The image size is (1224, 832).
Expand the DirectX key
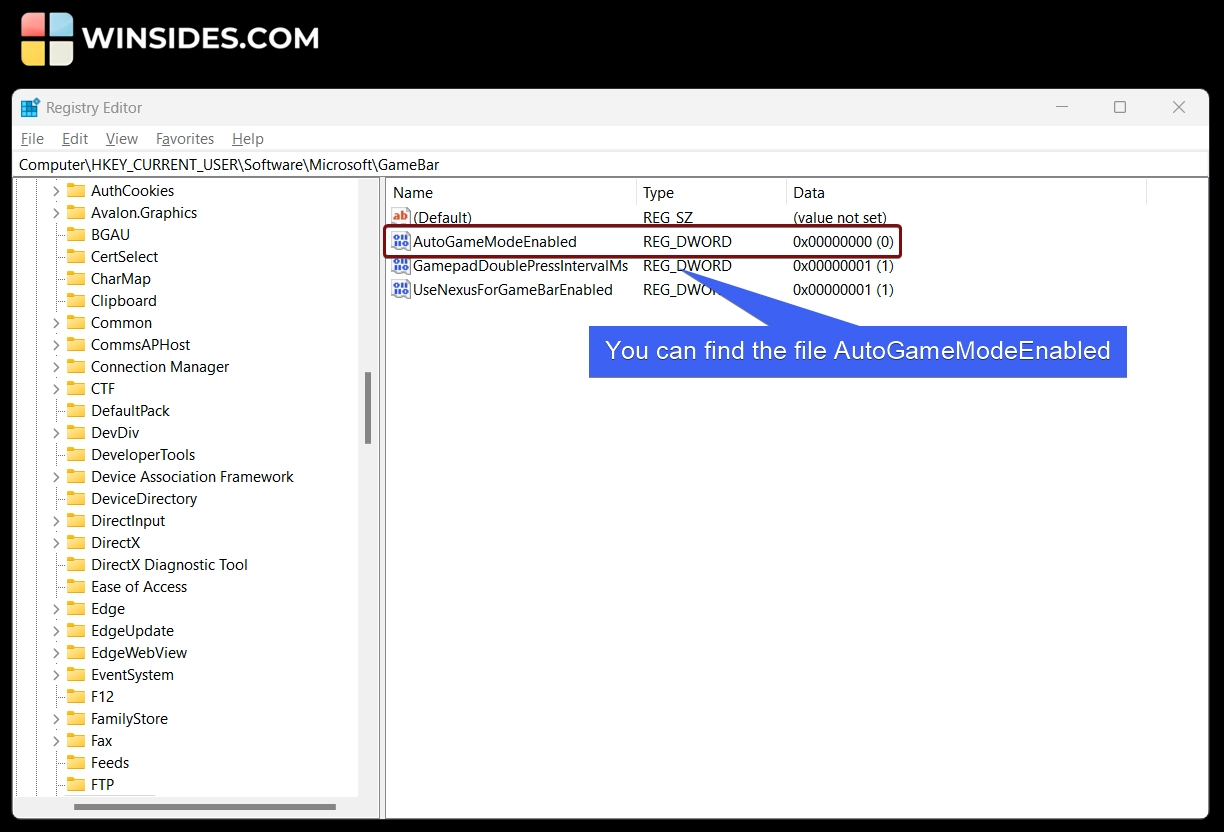pos(56,543)
